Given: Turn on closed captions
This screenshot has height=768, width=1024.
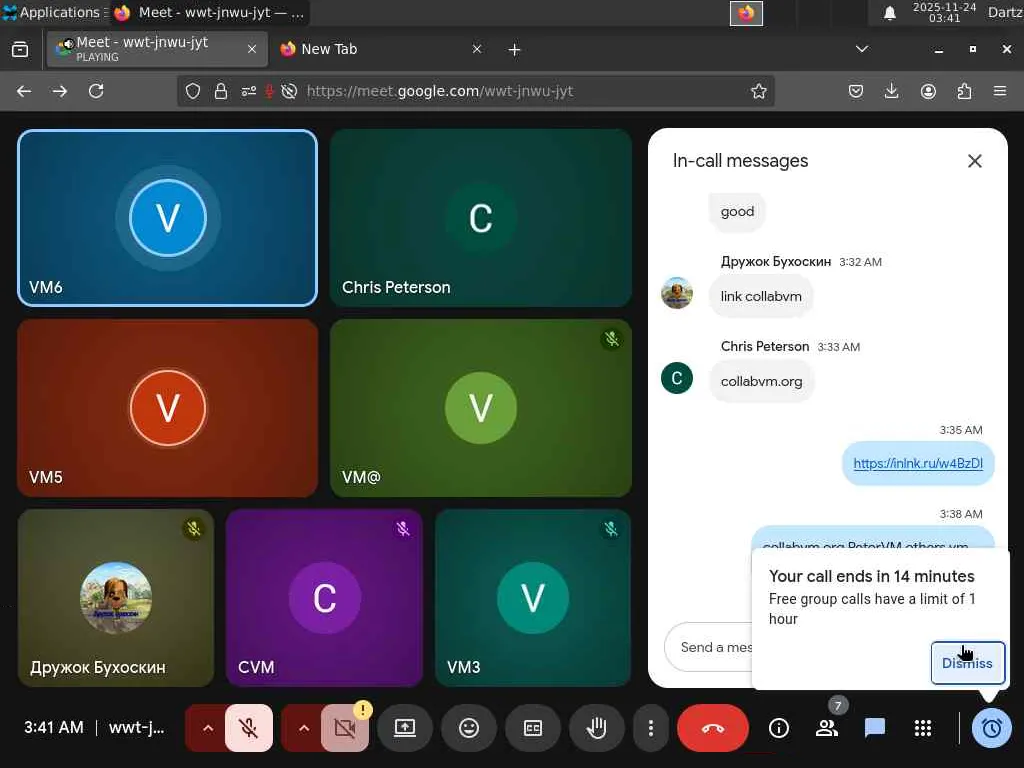Looking at the screenshot, I should pyautogui.click(x=533, y=728).
